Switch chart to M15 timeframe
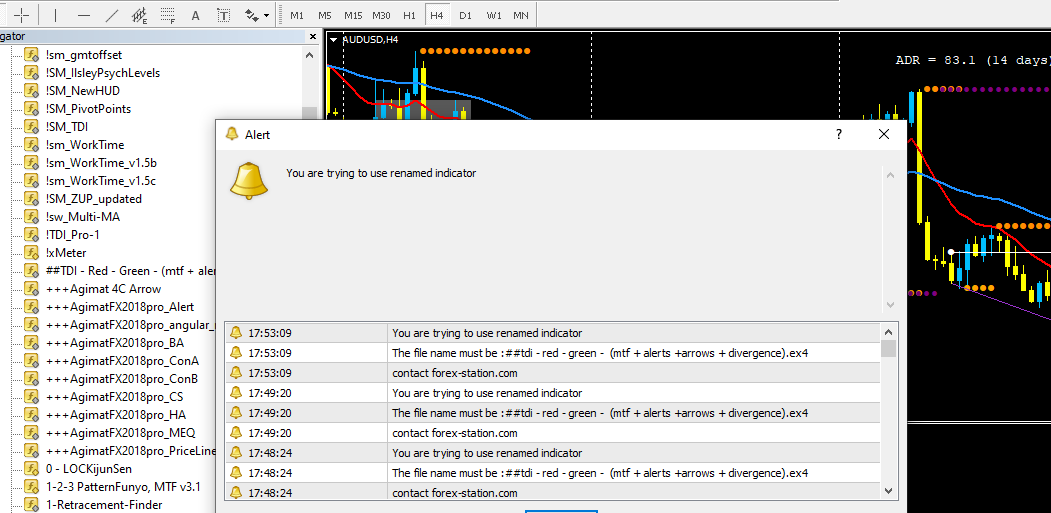This screenshot has height=513, width=1051. pyautogui.click(x=353, y=15)
